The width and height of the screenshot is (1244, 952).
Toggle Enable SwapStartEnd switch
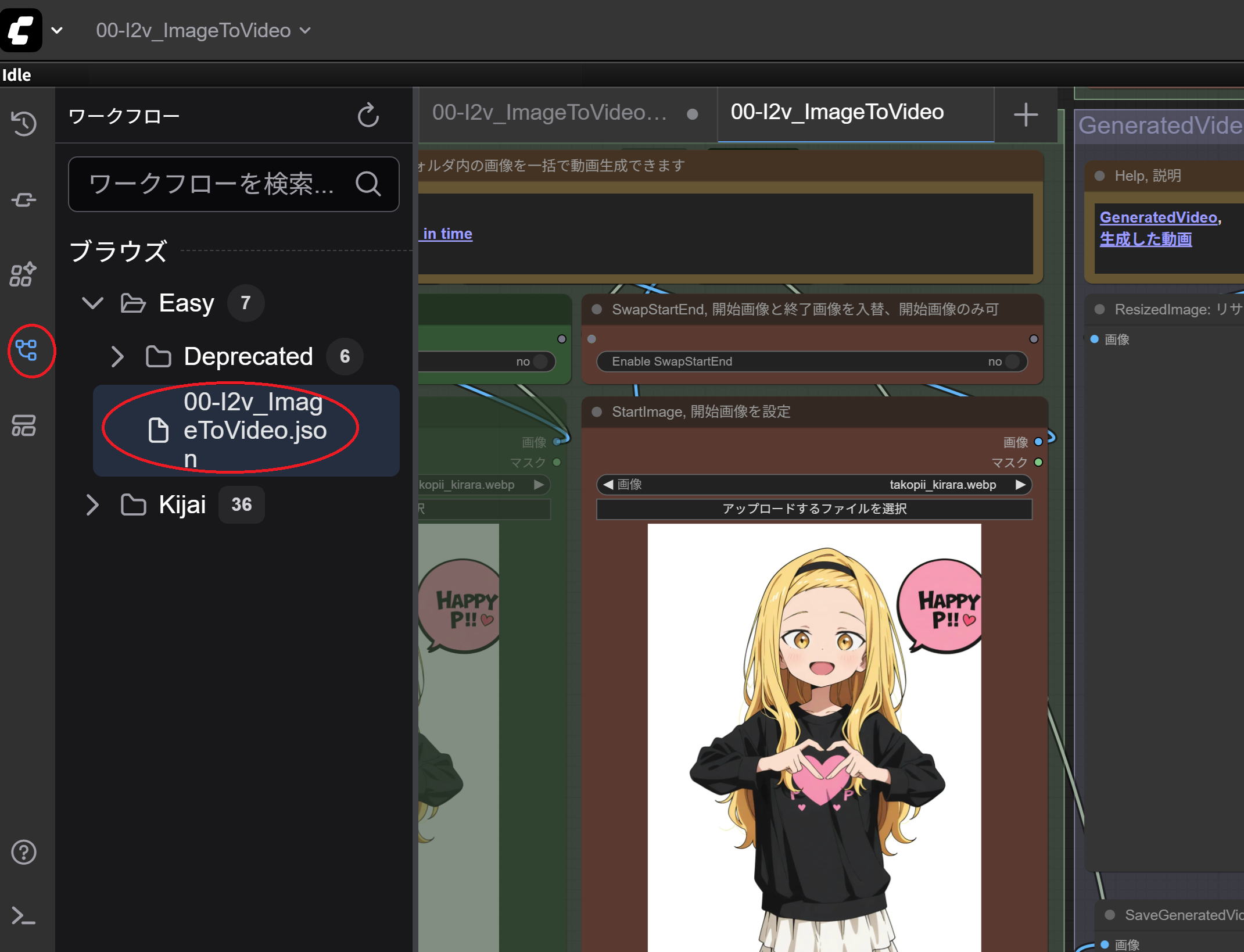(1012, 362)
